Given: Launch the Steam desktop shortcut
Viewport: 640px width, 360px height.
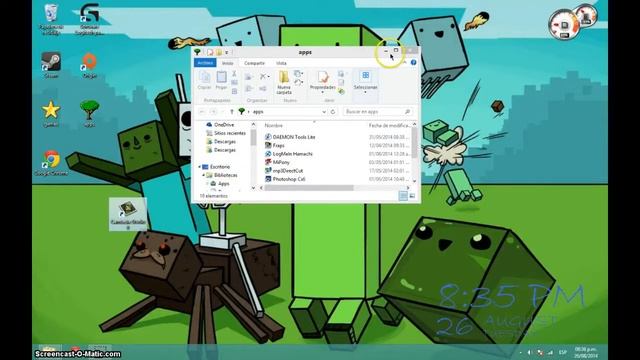Looking at the screenshot, I should (51, 64).
